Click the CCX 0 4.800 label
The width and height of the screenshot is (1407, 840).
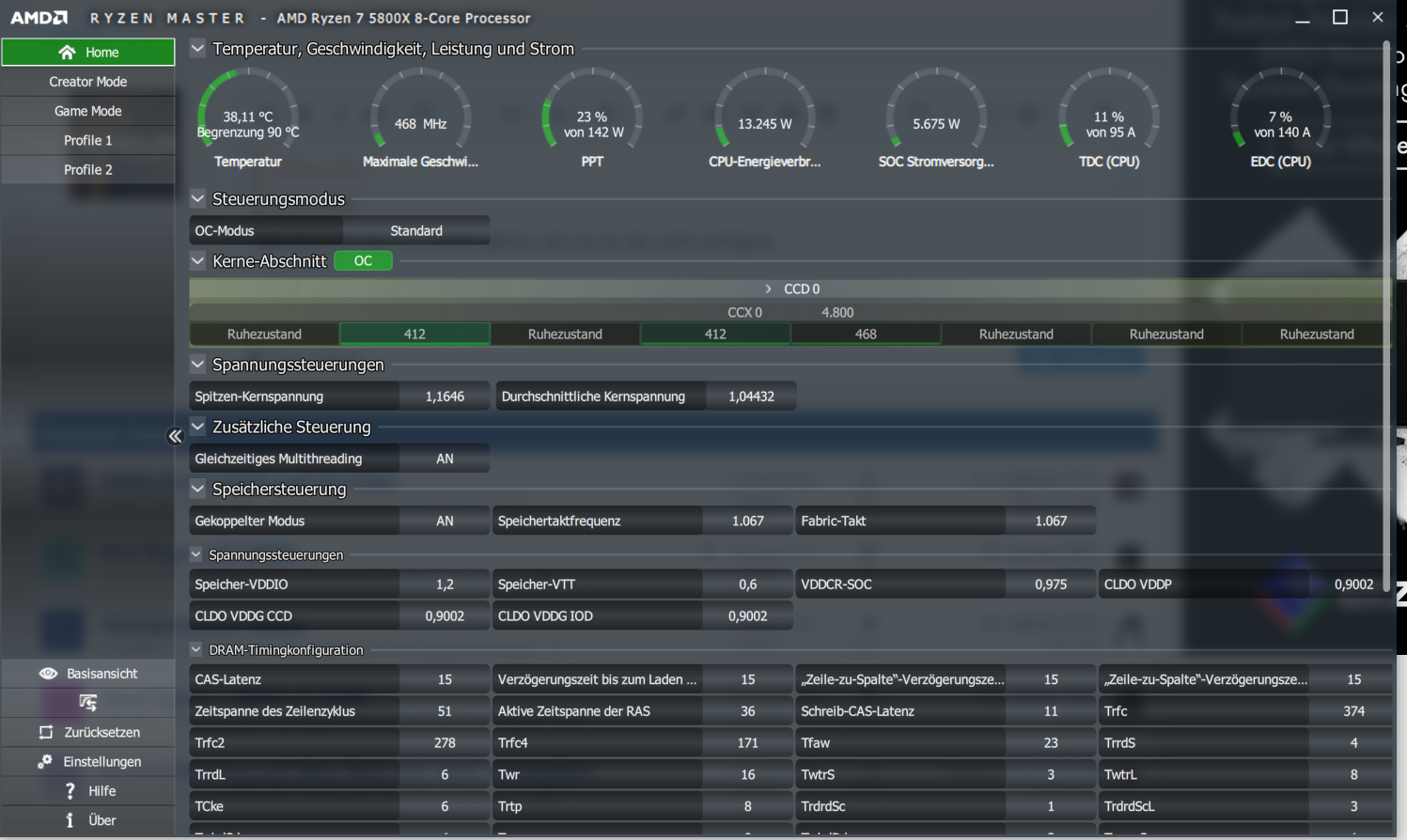(x=790, y=312)
